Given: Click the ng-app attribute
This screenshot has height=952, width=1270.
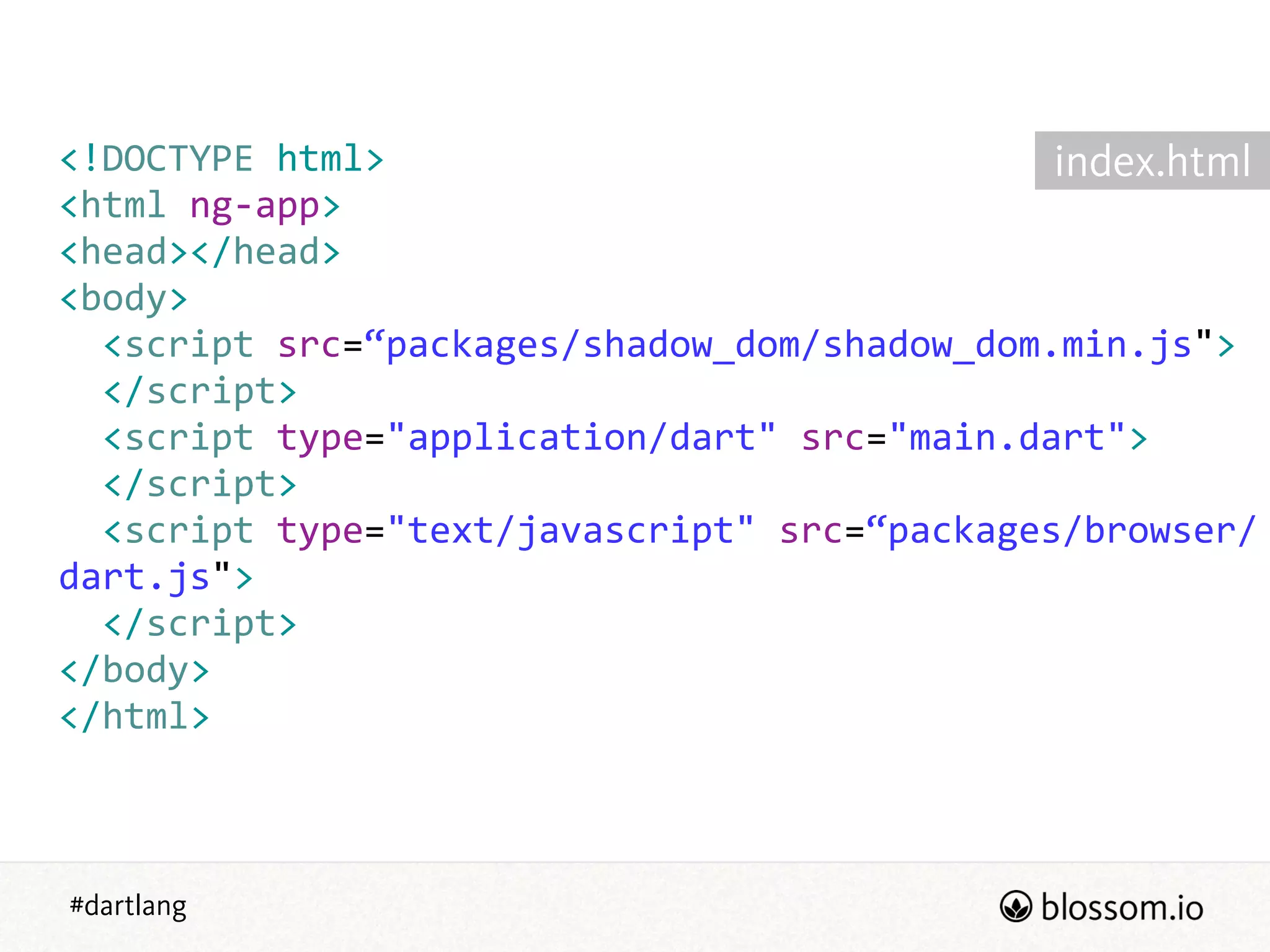Looking at the screenshot, I should [x=254, y=206].
